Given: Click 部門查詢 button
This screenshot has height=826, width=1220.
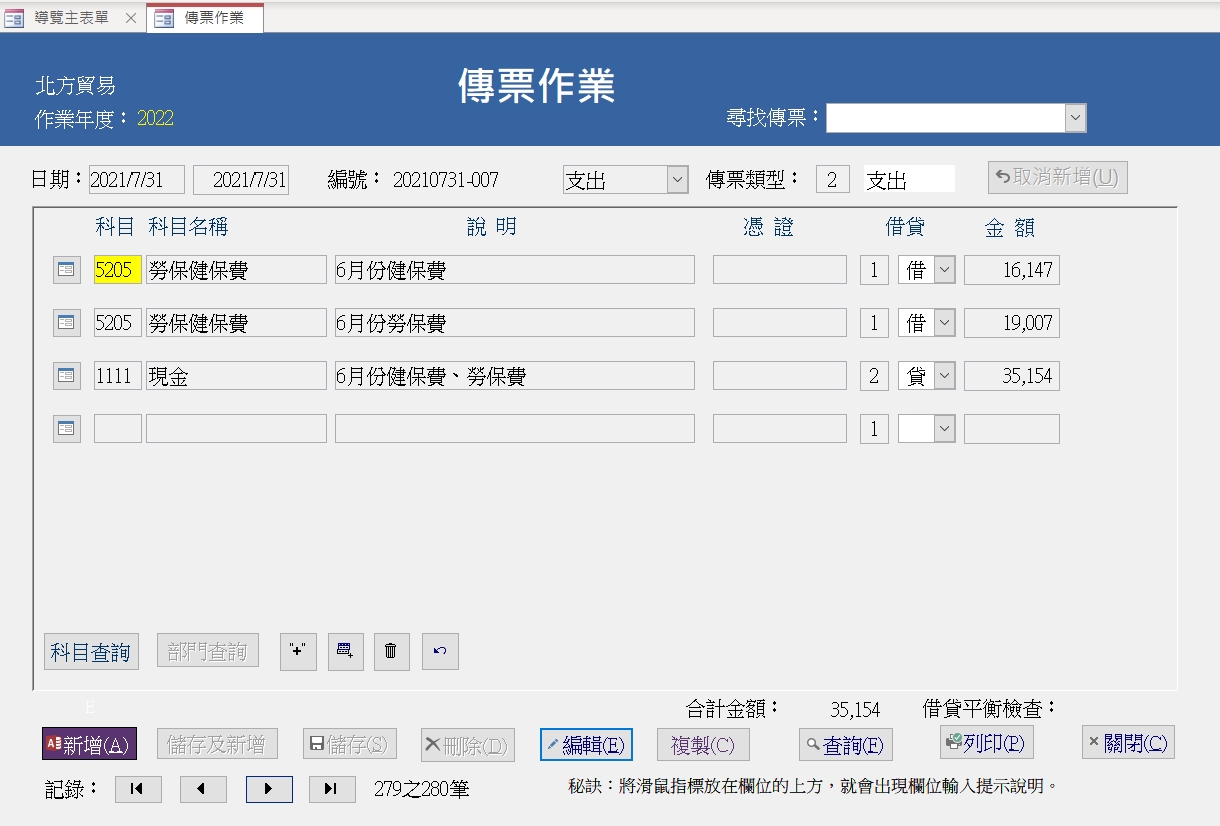Looking at the screenshot, I should [x=208, y=651].
